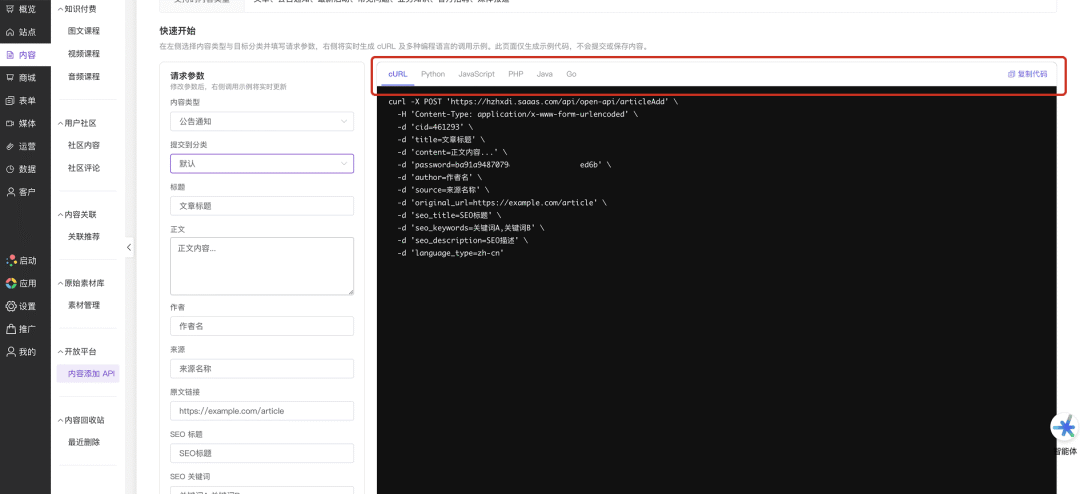Image resolution: width=1080 pixels, height=494 pixels.
Task: Click the 'Content-Type' header code line
Action: 517,114
